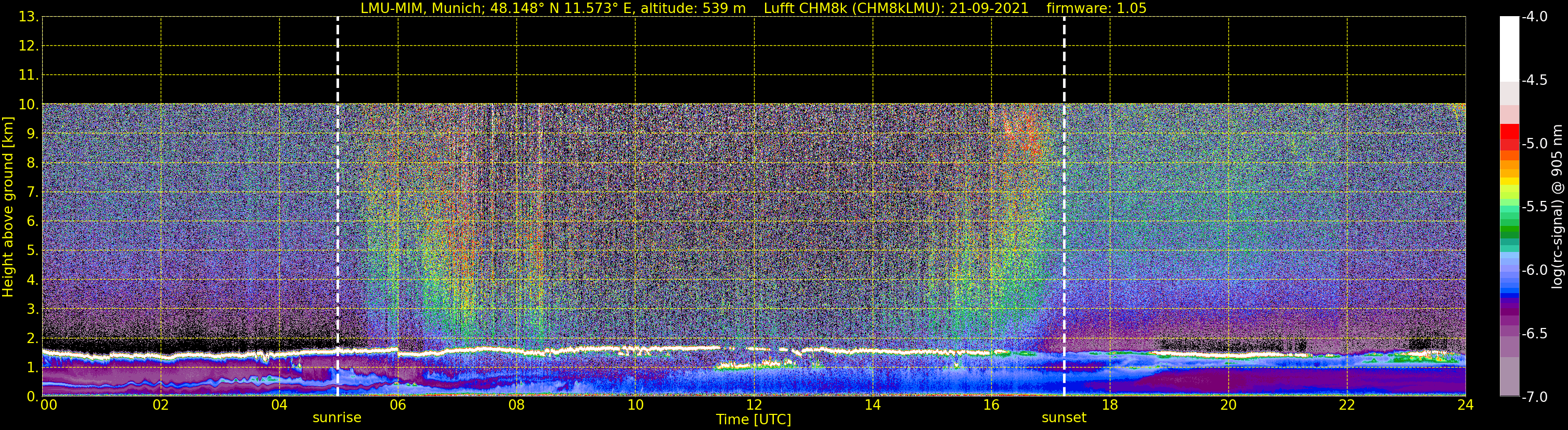1568x430 pixels.
Task: Click the time axis tick '12'
Action: click(754, 405)
